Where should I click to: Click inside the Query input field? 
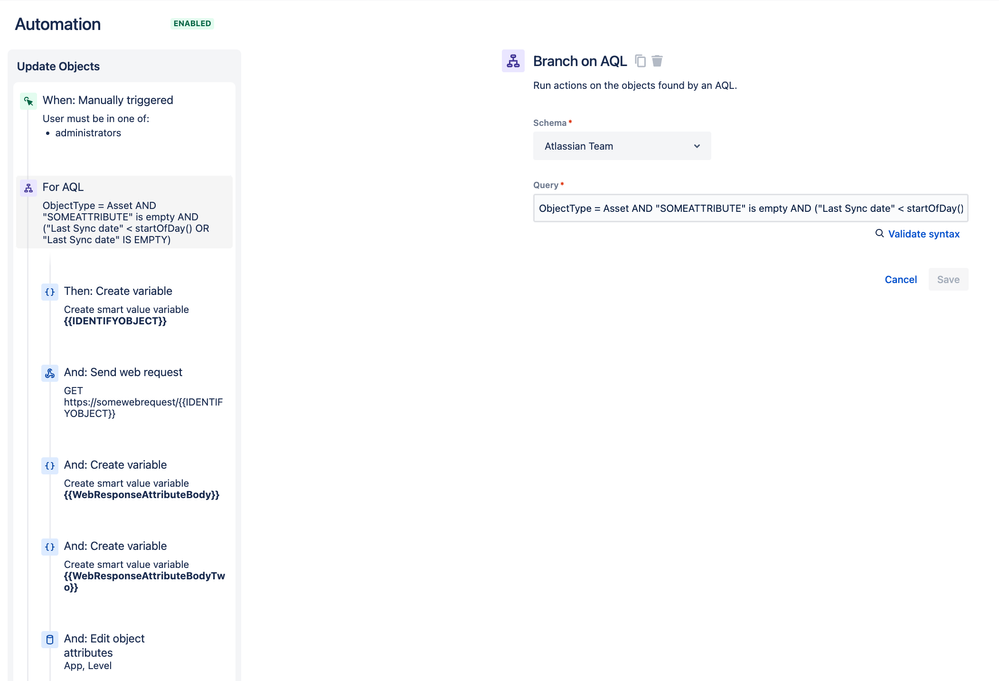[x=750, y=207]
